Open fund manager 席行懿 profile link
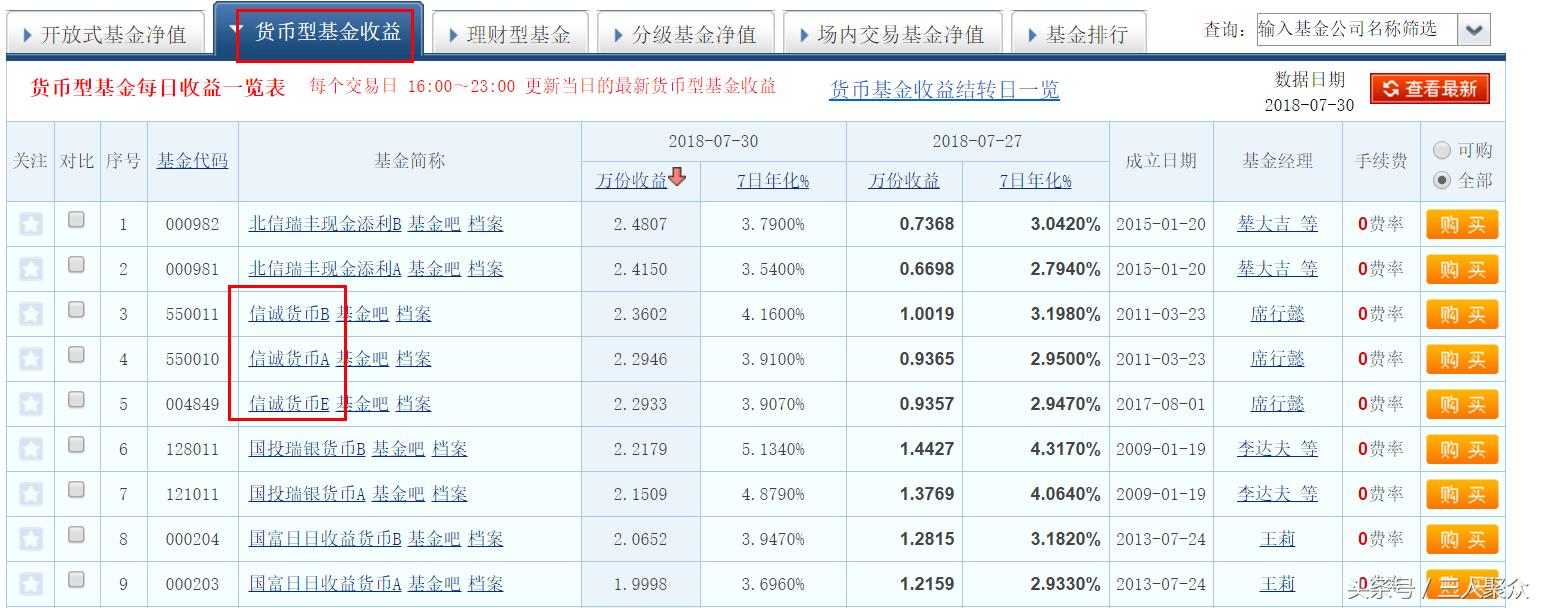This screenshot has width=1543, height=608. click(x=1277, y=314)
